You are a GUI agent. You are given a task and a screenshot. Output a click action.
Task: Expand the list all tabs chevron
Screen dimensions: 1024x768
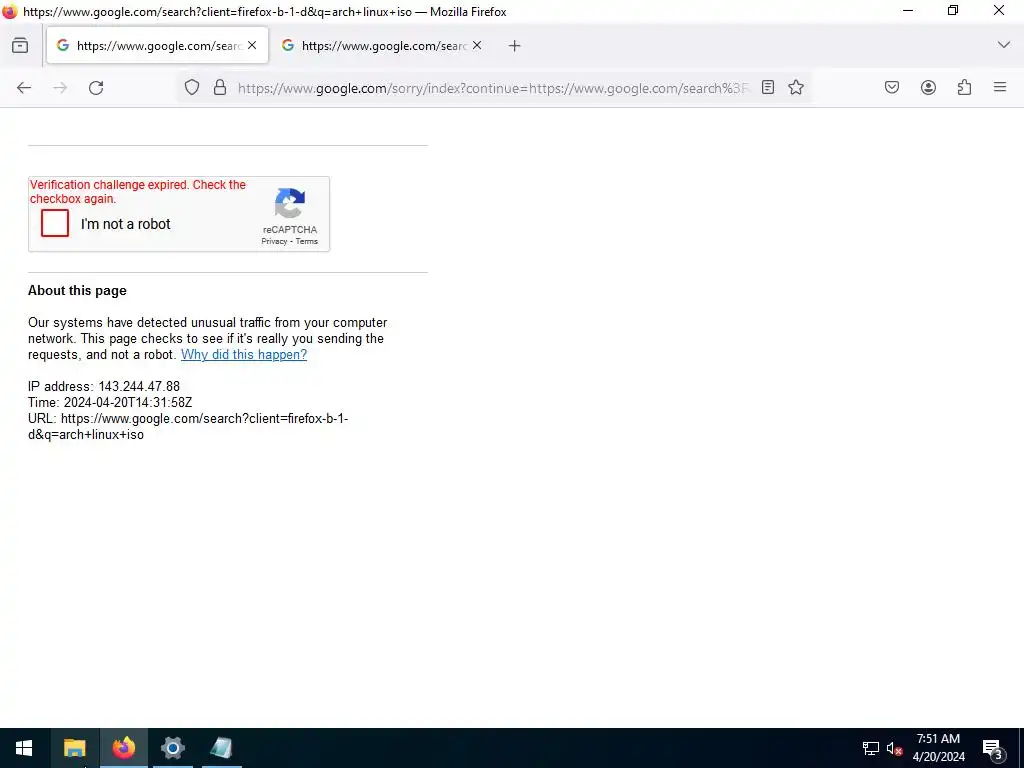tap(1004, 45)
